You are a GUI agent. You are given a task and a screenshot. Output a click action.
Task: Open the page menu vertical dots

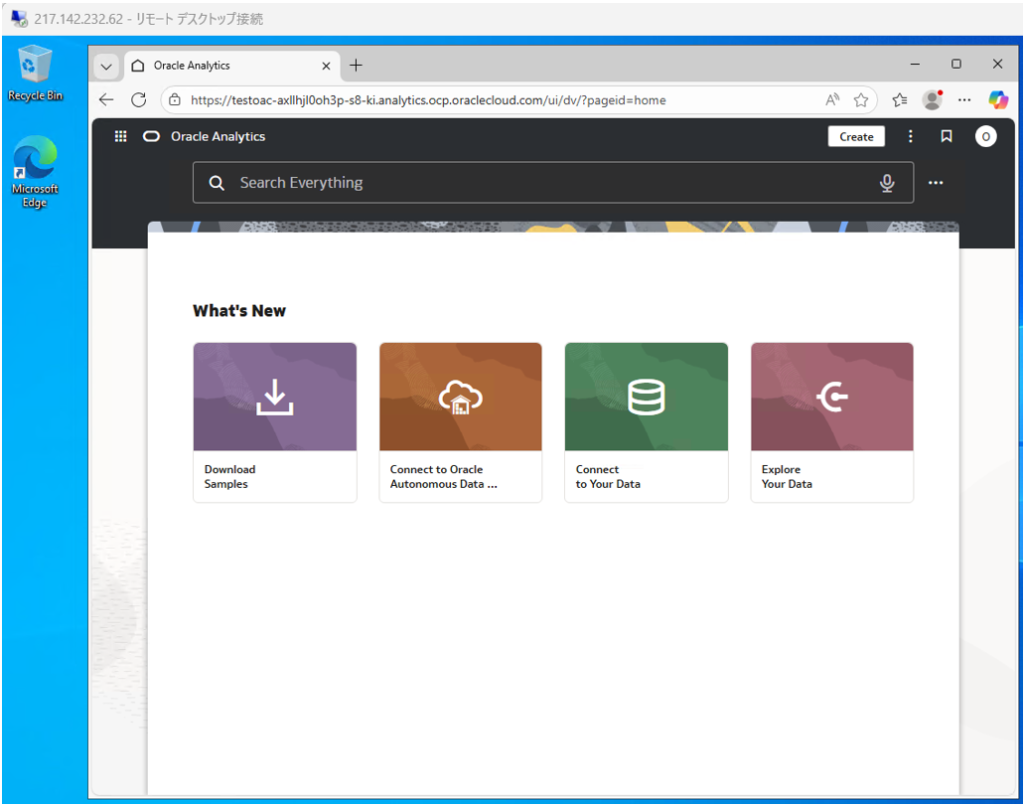point(910,137)
